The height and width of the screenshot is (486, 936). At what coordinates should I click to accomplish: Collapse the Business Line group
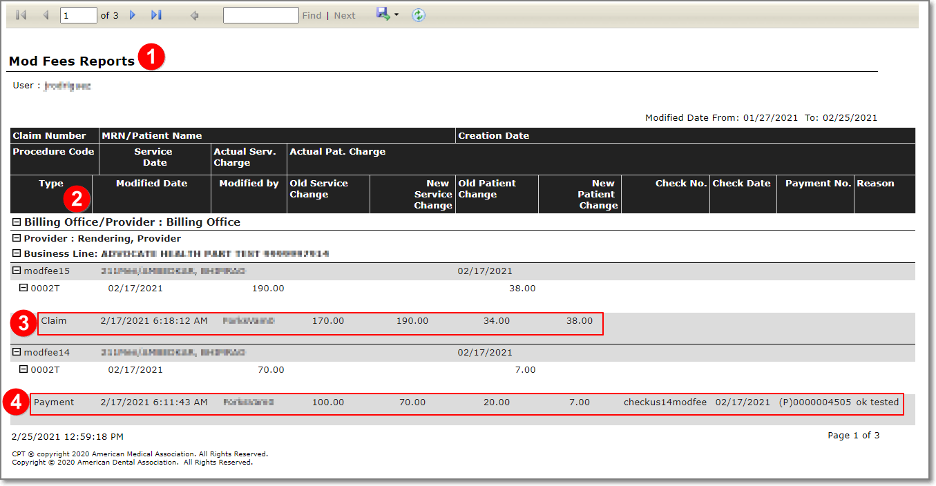click(16, 254)
